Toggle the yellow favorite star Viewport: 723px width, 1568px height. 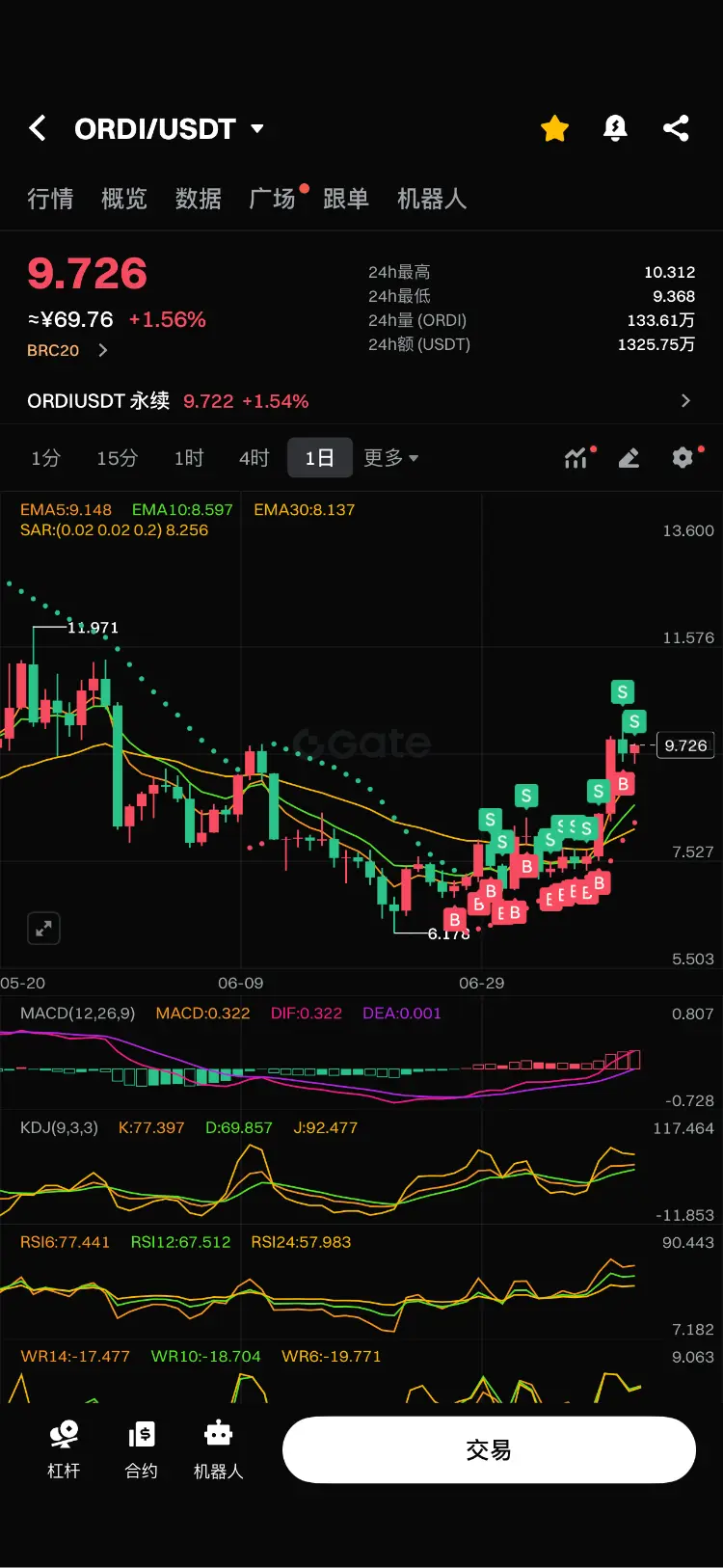pyautogui.click(x=555, y=128)
